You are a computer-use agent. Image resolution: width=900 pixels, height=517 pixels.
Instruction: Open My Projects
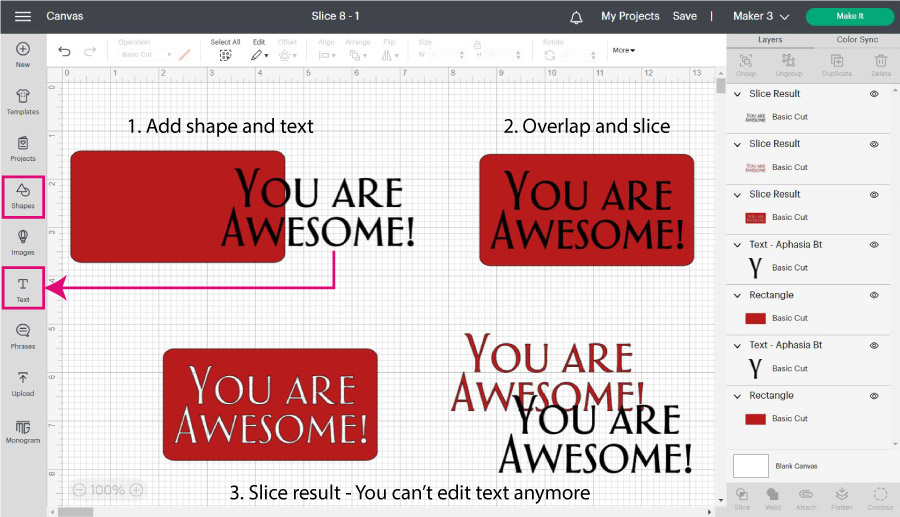(630, 16)
